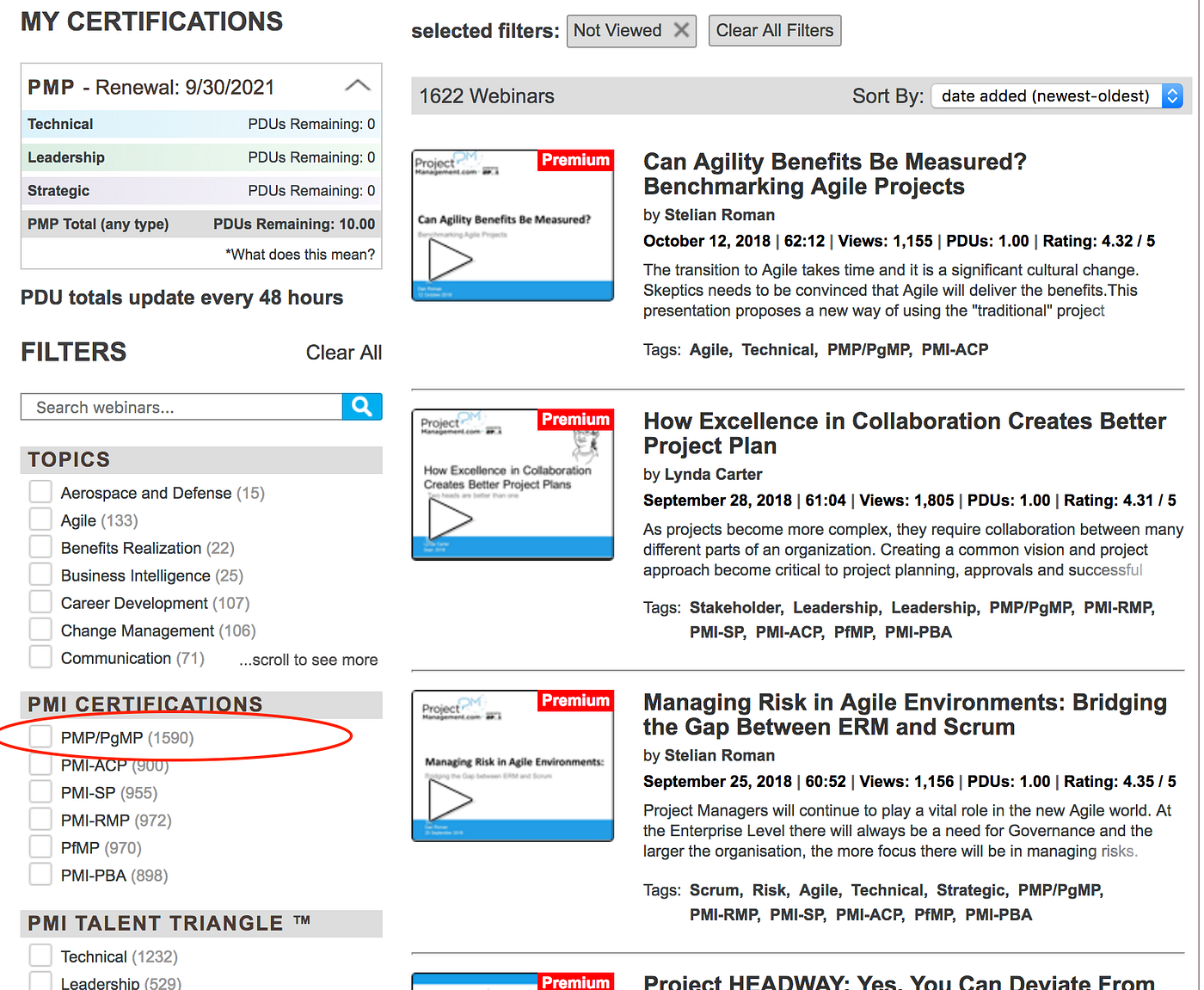1204x990 pixels.
Task: Click Stakeholder tag on collaboration webinar
Action: pyautogui.click(x=734, y=608)
